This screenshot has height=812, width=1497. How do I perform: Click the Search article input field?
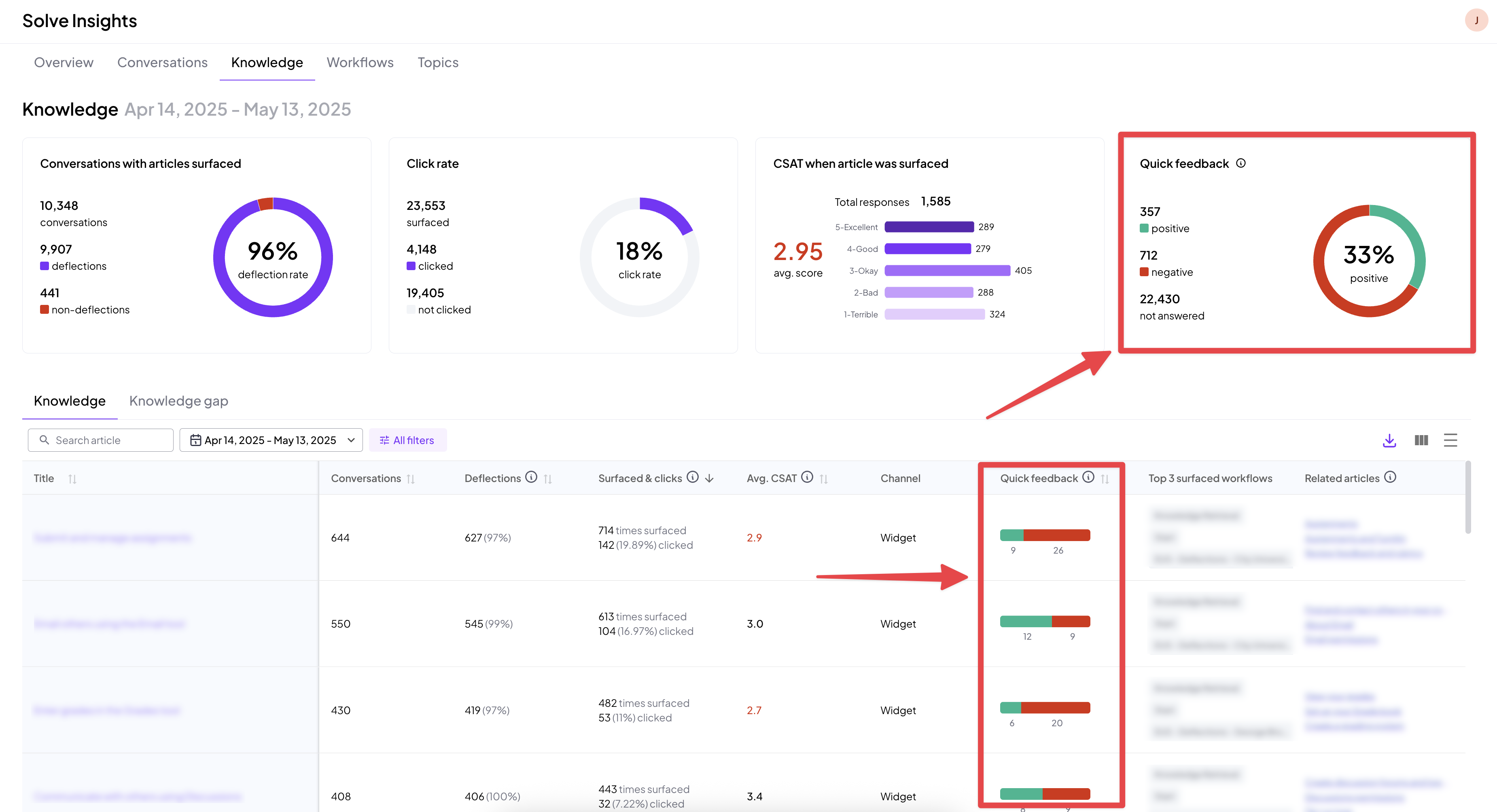[x=100, y=440]
